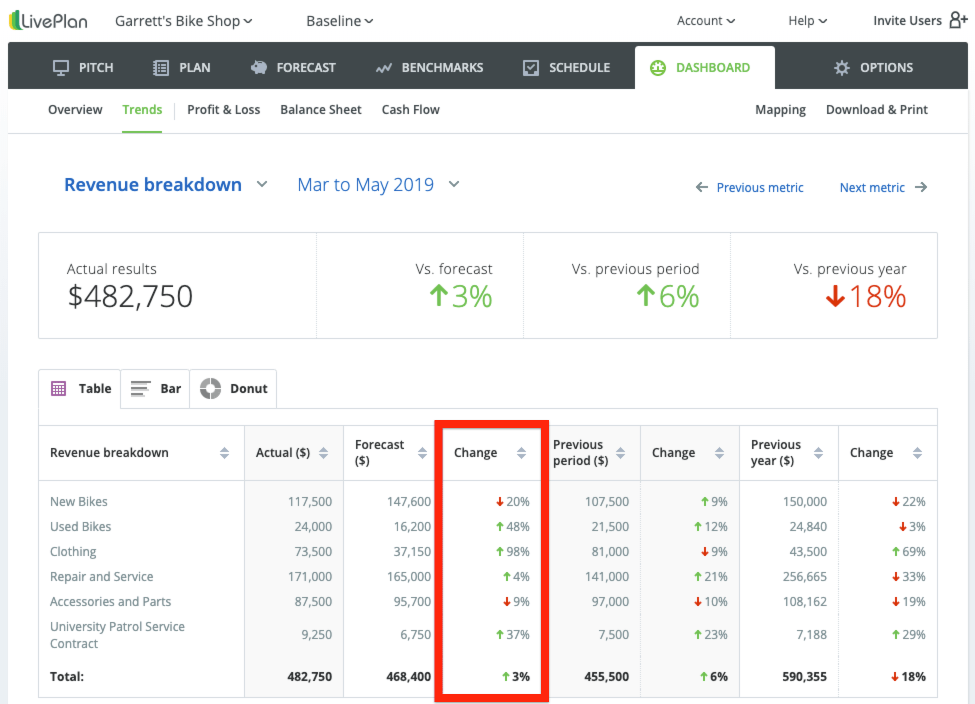Click the Download & Print link
The height and width of the screenshot is (704, 975).
point(876,110)
